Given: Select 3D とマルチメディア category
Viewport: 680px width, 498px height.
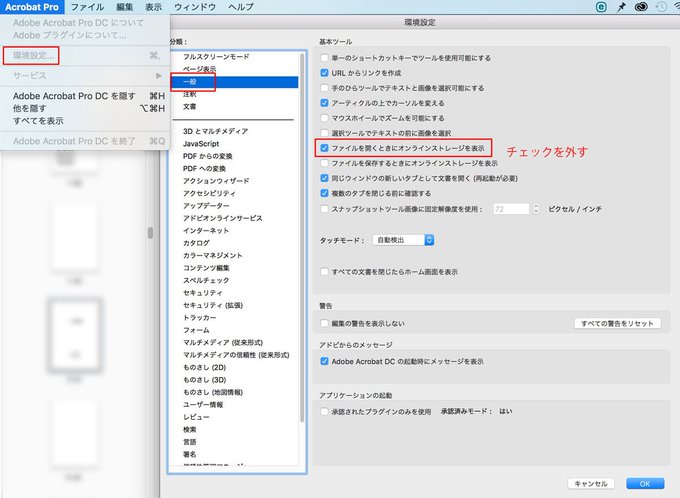Looking at the screenshot, I should [215, 131].
